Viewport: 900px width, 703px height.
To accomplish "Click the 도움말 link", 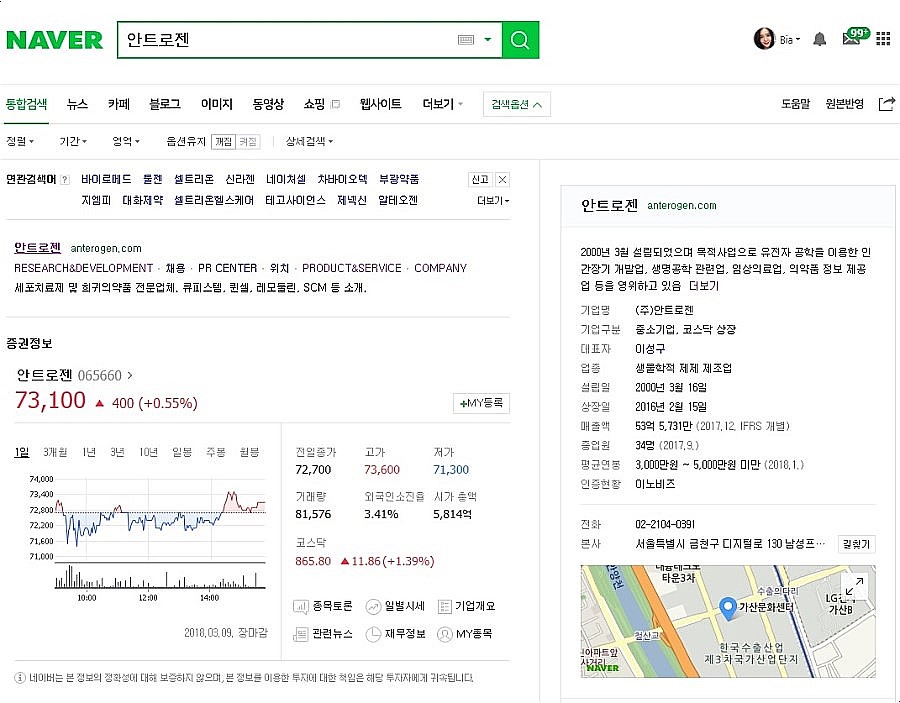I will point(796,104).
